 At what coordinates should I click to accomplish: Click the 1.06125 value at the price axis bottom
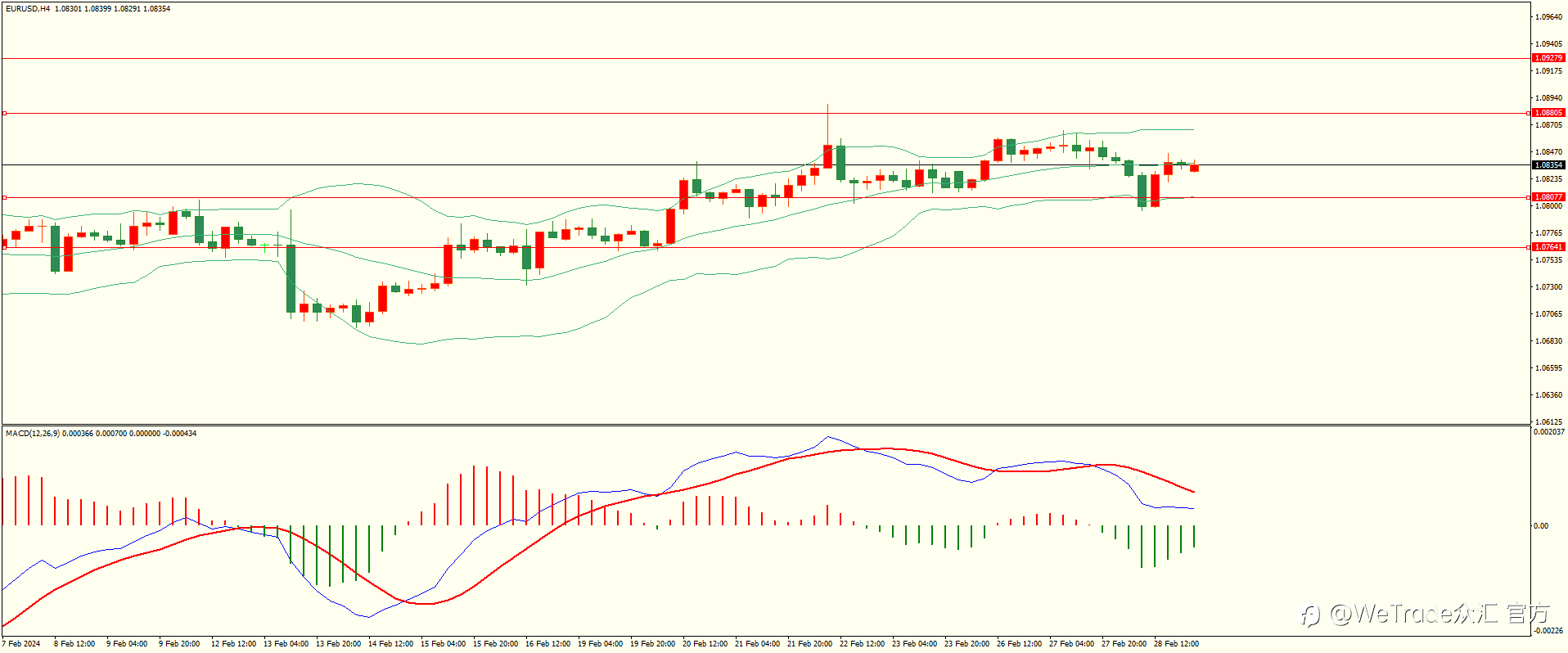tap(1548, 422)
